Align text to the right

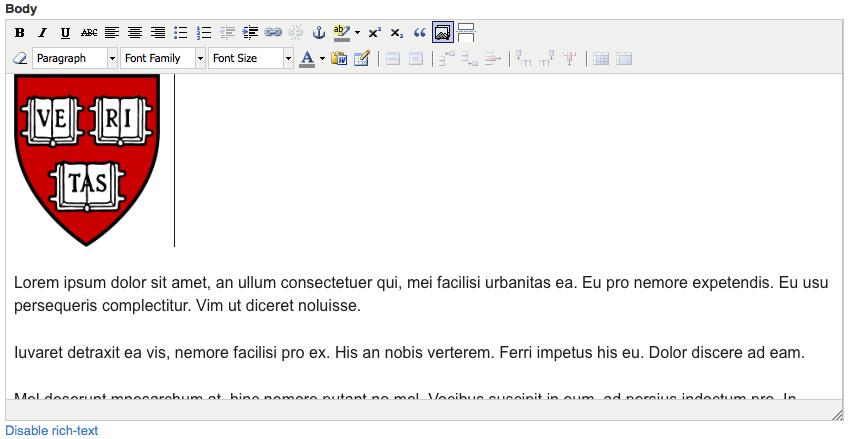tap(158, 33)
